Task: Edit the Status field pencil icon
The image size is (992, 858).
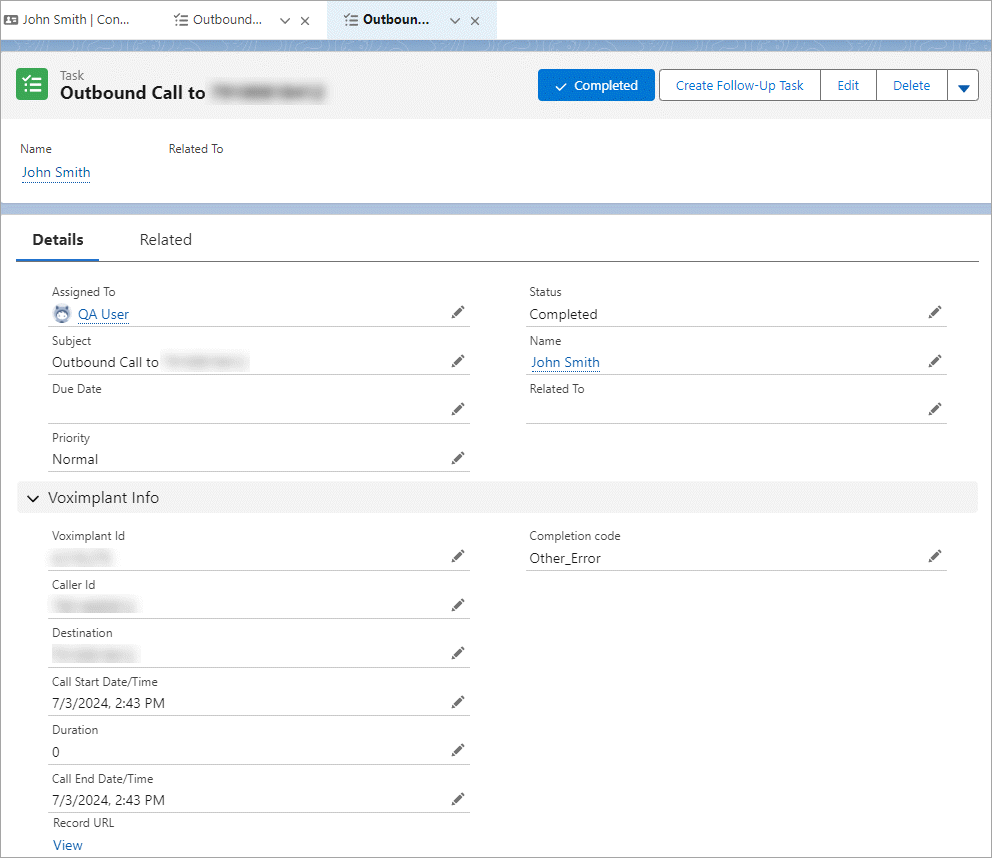Action: pyautogui.click(x=935, y=312)
